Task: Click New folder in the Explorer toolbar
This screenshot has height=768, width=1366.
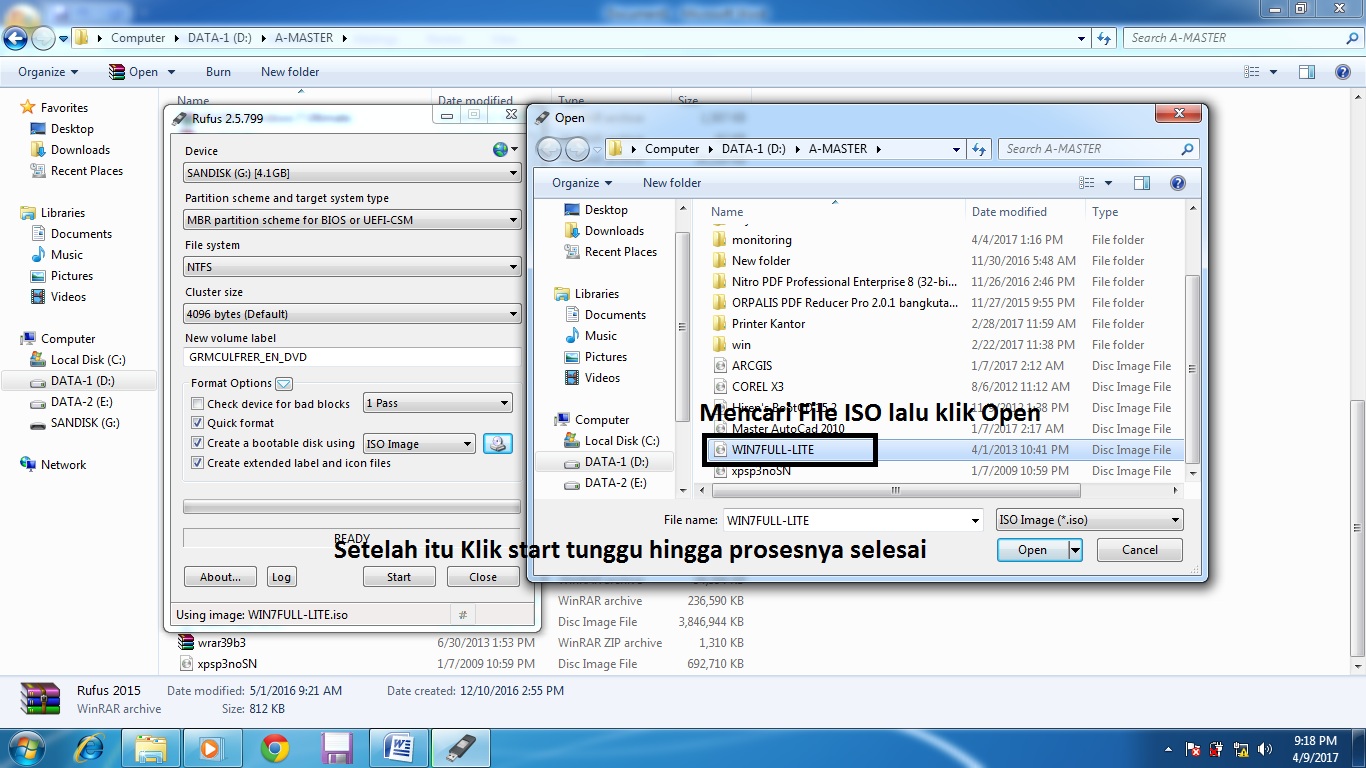Action: [290, 72]
